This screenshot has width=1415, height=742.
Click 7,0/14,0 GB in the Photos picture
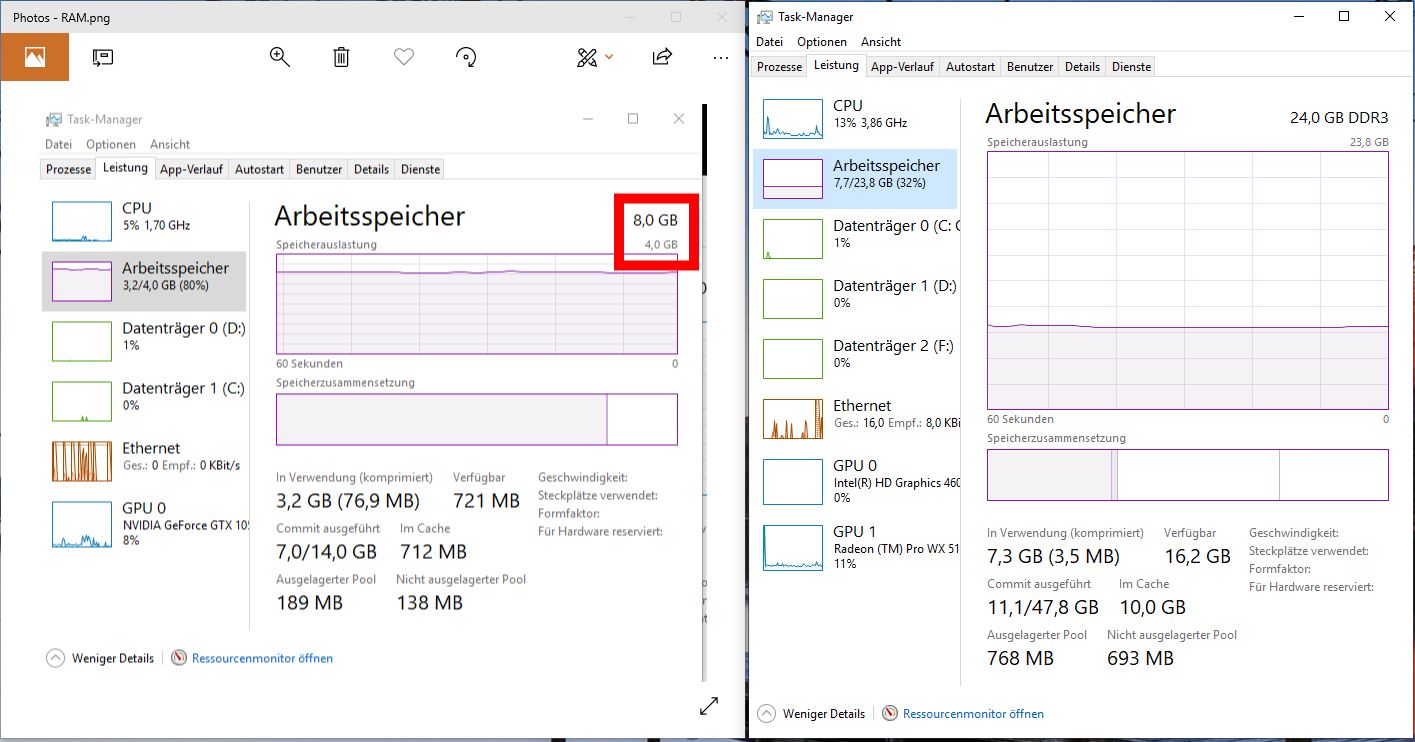coord(327,552)
